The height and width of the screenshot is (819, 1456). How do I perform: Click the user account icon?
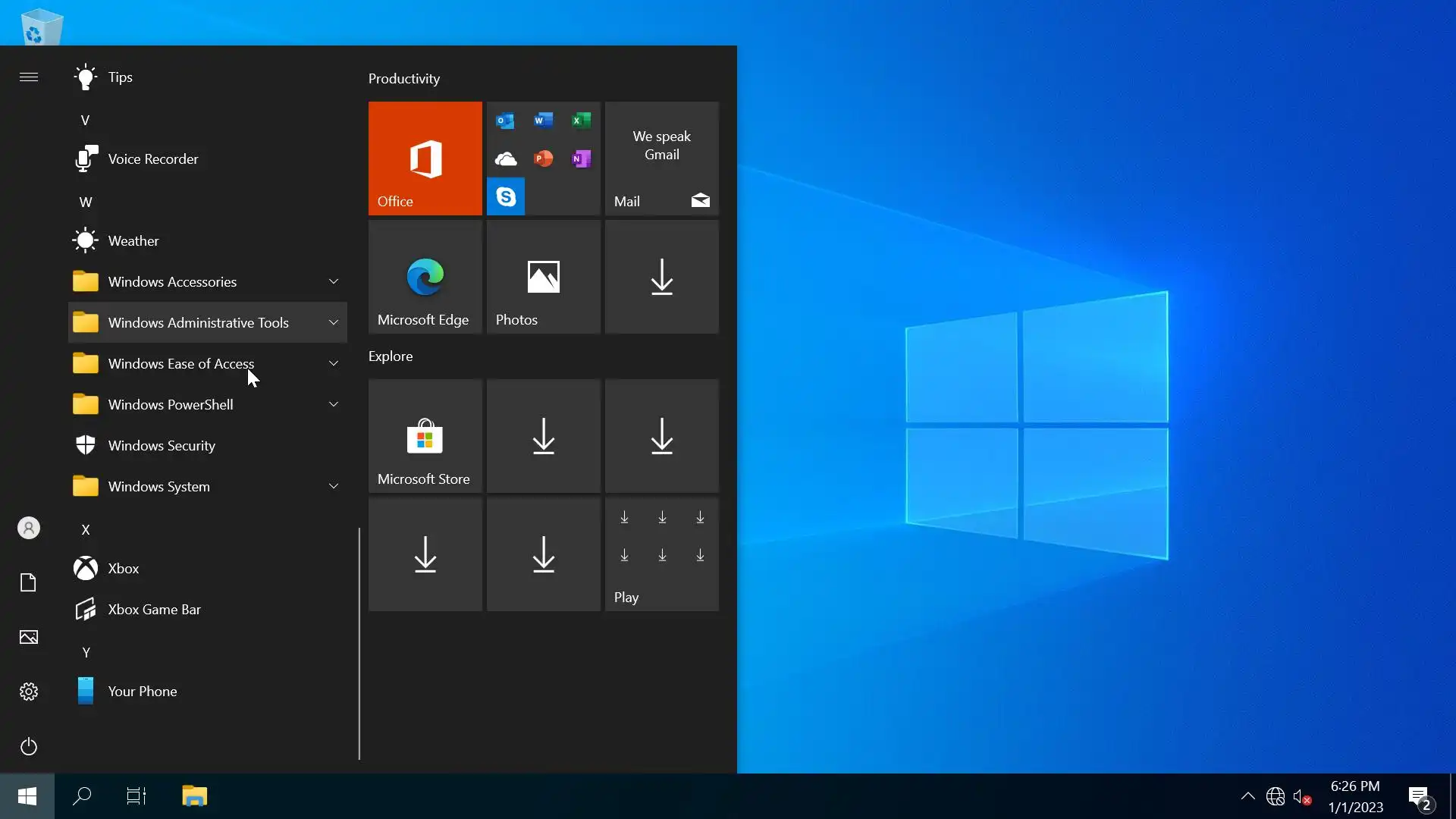pyautogui.click(x=29, y=528)
